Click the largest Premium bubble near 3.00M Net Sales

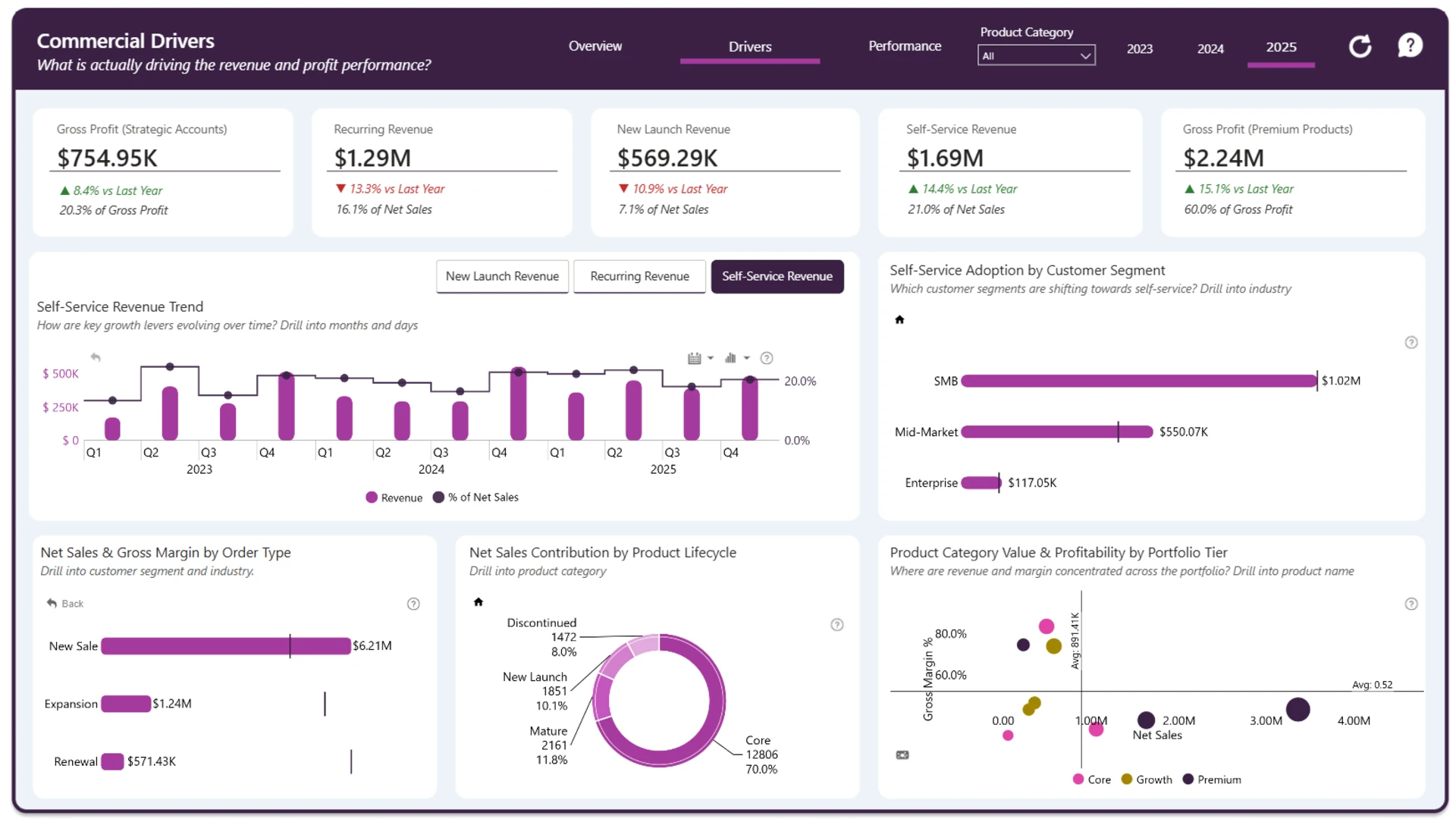[1298, 710]
